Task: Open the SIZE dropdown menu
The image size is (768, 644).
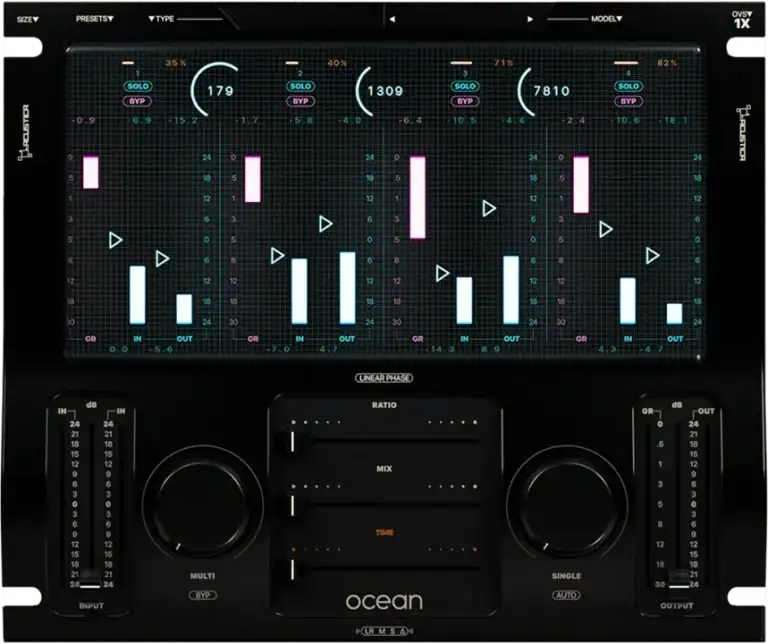Action: tap(27, 20)
